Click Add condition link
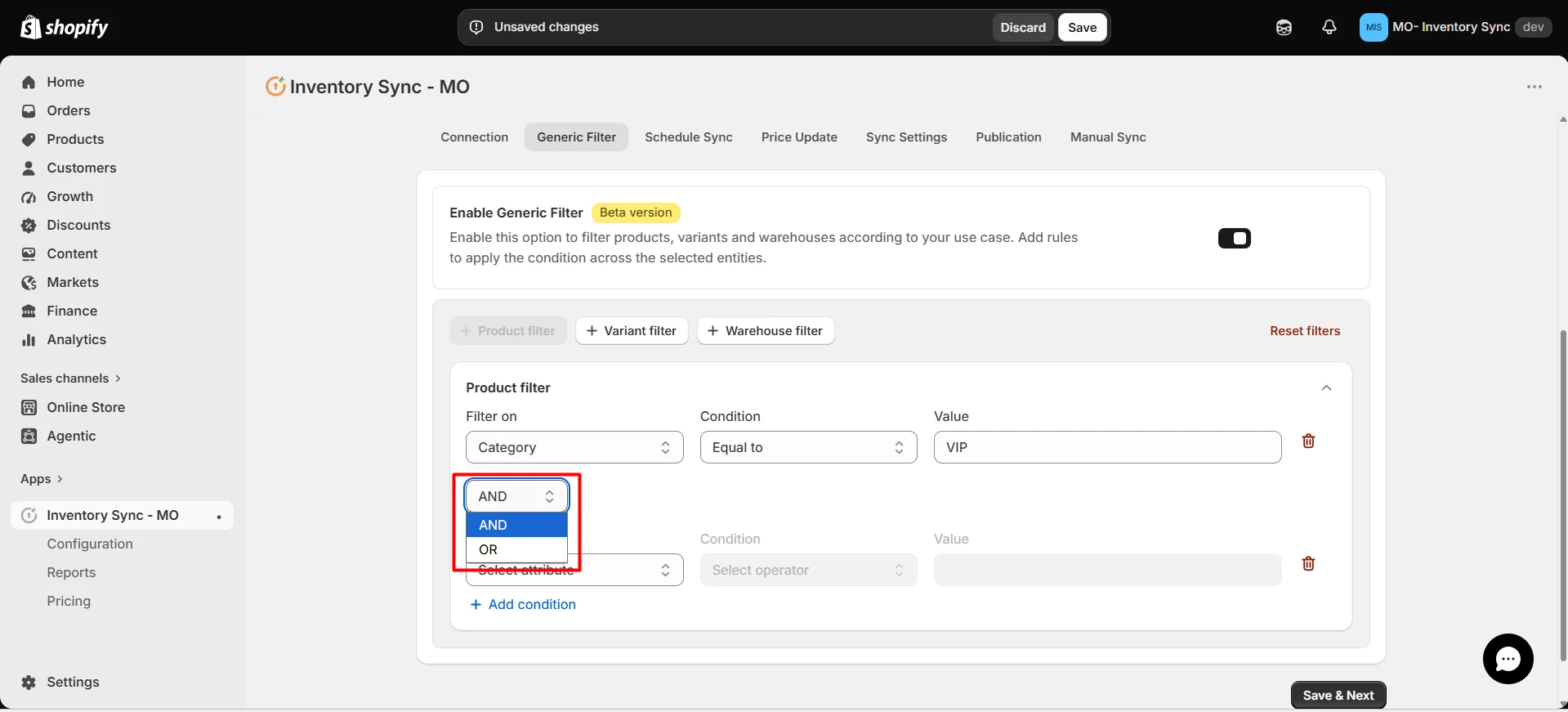The width and height of the screenshot is (1568, 712). [523, 604]
